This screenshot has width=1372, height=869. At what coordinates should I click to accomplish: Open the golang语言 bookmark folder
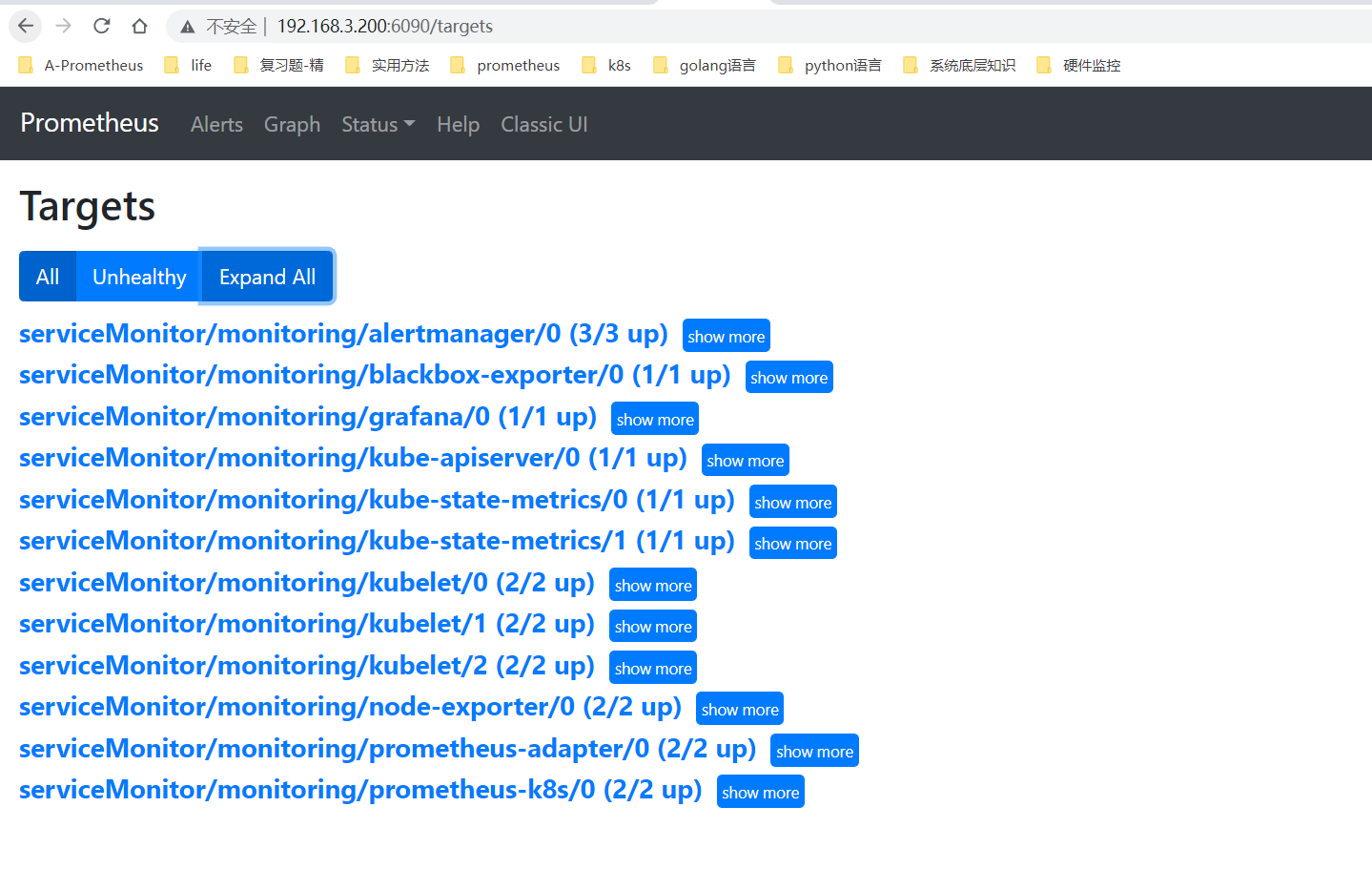point(705,65)
